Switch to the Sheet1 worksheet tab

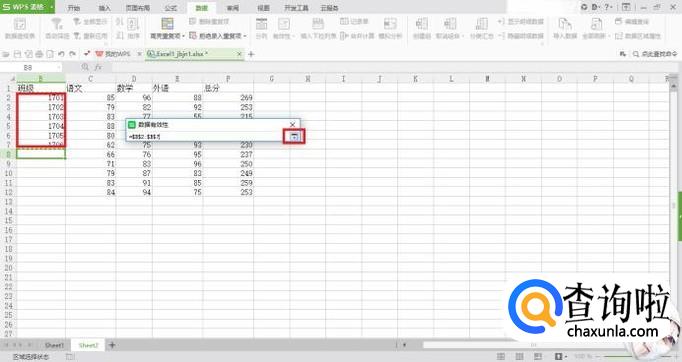tap(55, 345)
